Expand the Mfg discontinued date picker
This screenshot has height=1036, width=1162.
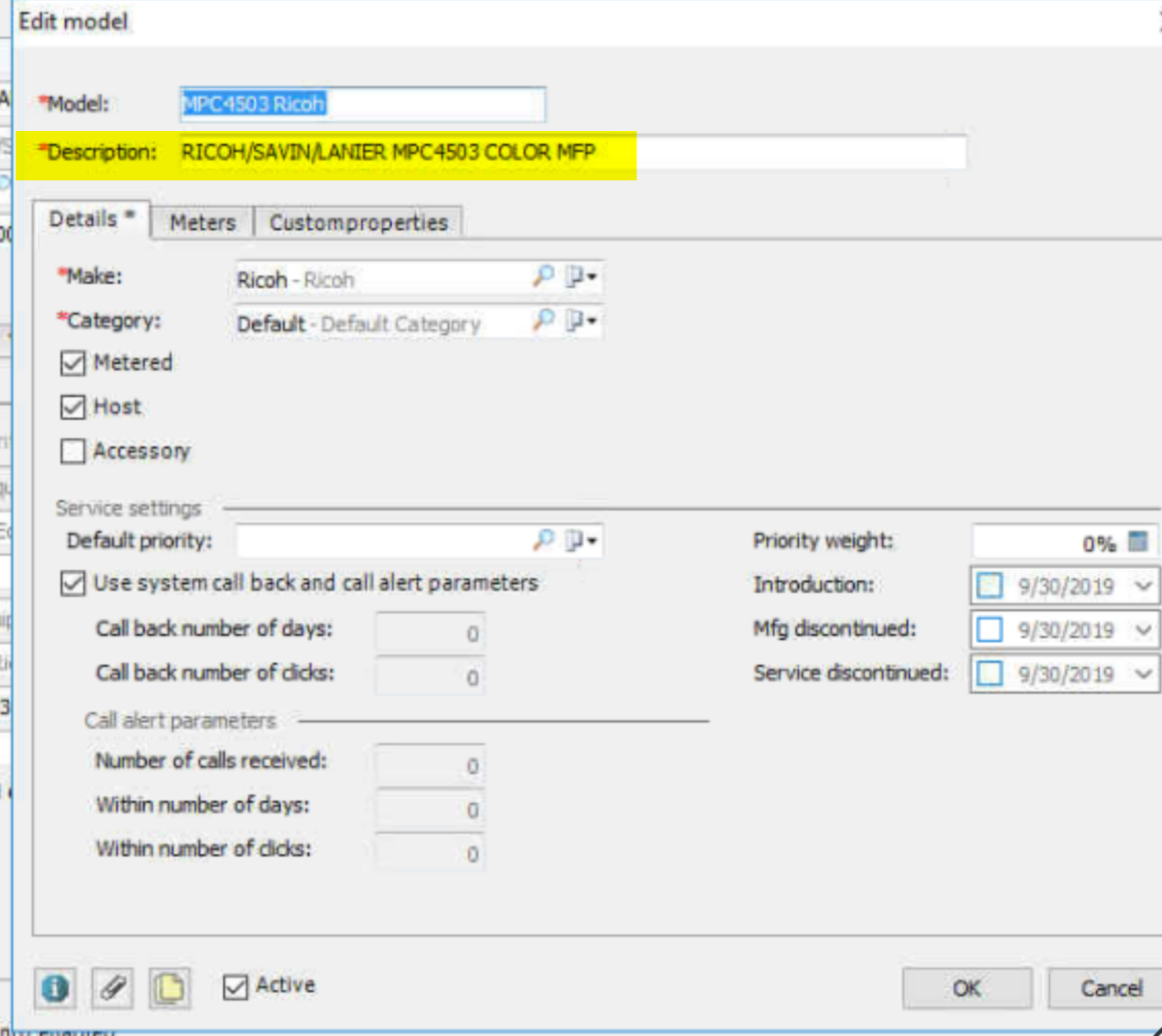coord(1143,630)
